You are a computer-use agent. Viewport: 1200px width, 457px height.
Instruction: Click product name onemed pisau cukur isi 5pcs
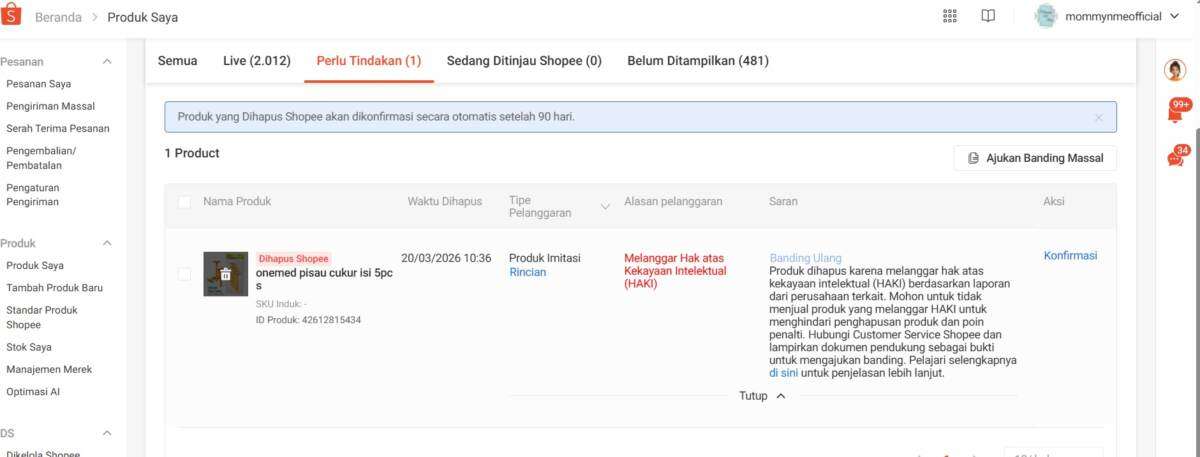[324, 279]
